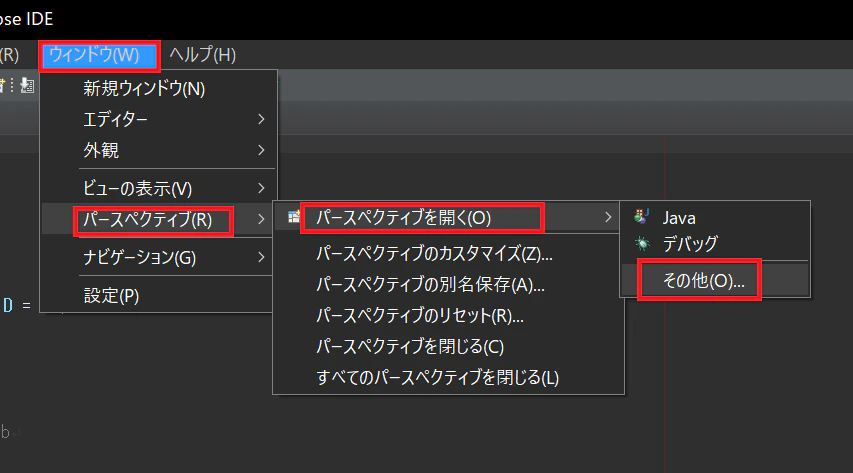Open the エディター submenu
The height and width of the screenshot is (473, 853).
click(x=158, y=119)
